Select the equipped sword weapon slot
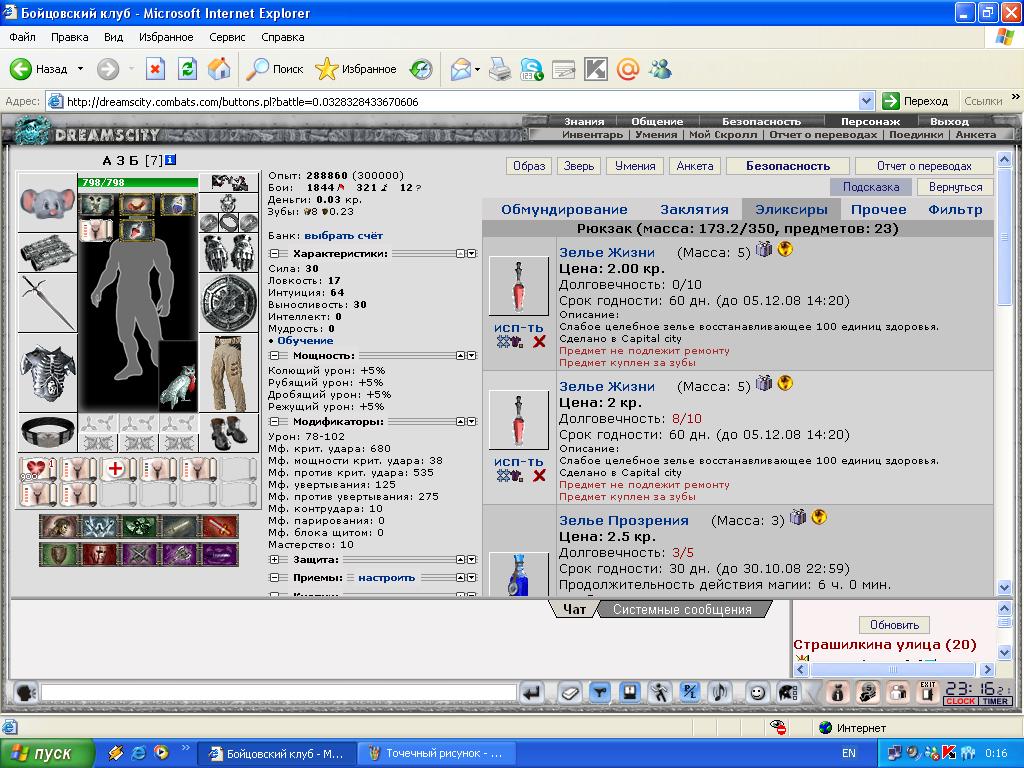Viewport: 1024px width, 768px height. click(x=47, y=302)
